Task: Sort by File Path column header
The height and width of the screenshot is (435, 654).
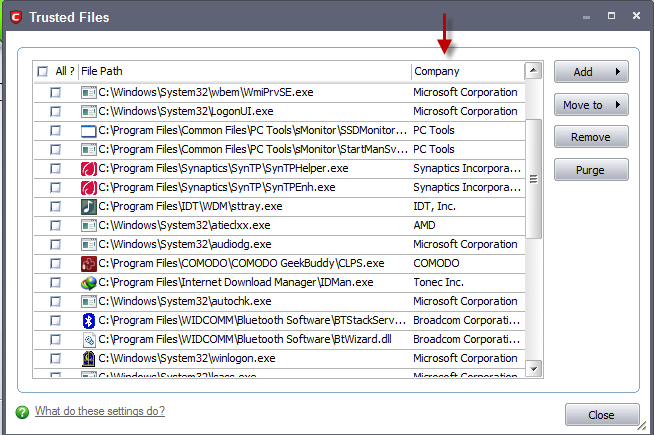Action: pos(244,71)
